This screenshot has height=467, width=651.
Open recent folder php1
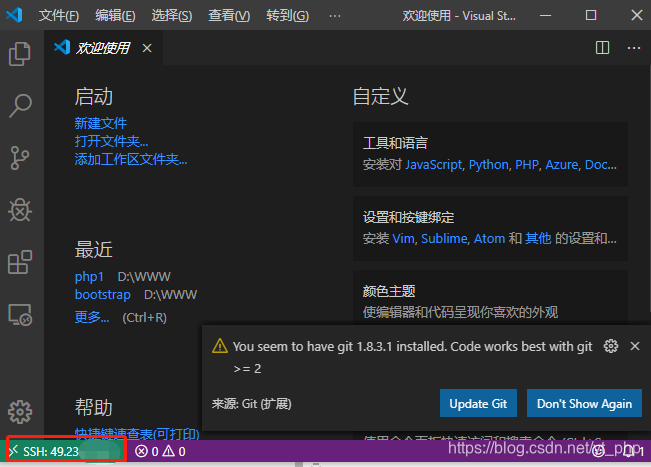coord(89,276)
